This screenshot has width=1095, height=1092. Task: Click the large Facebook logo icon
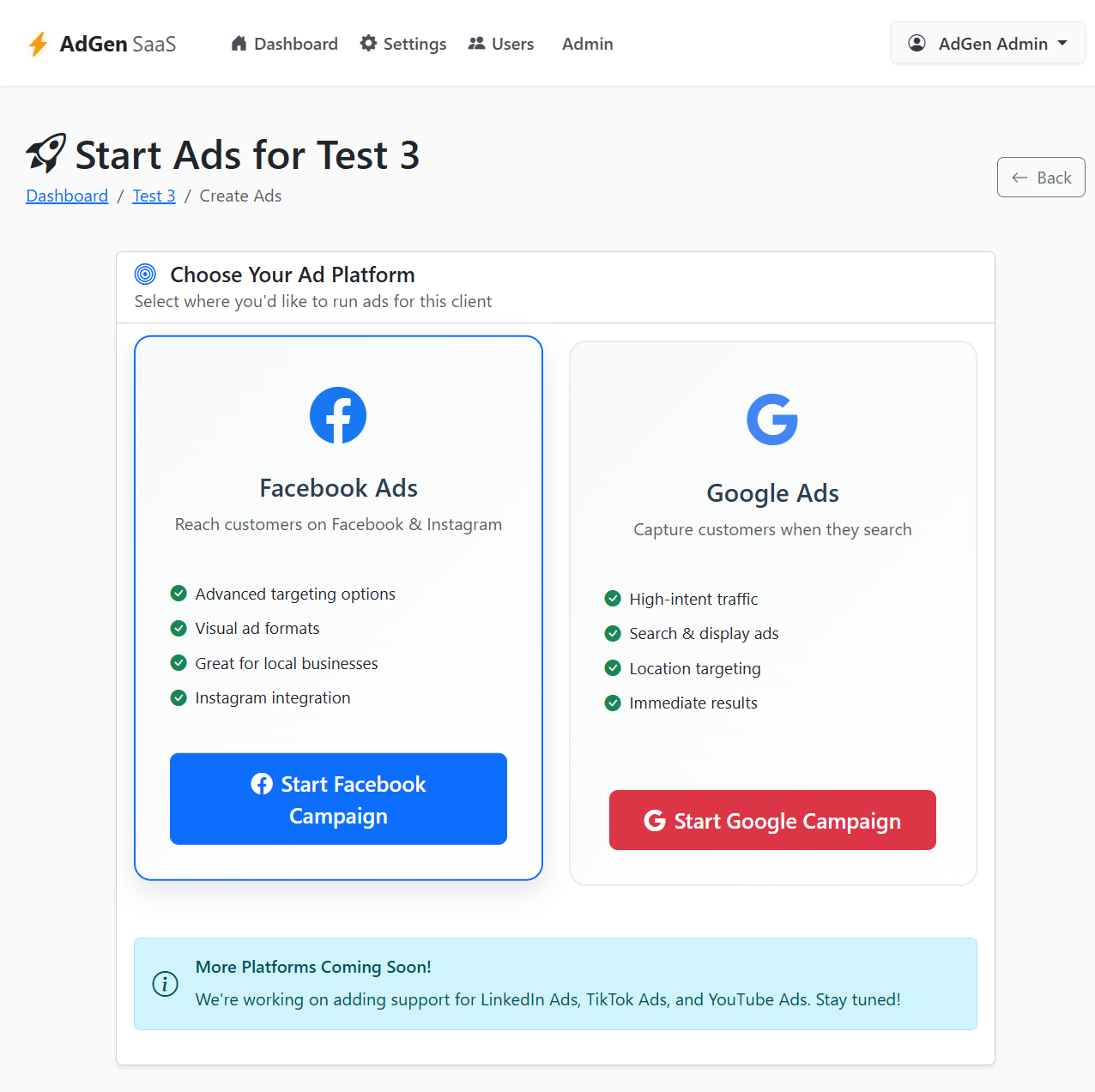338,415
